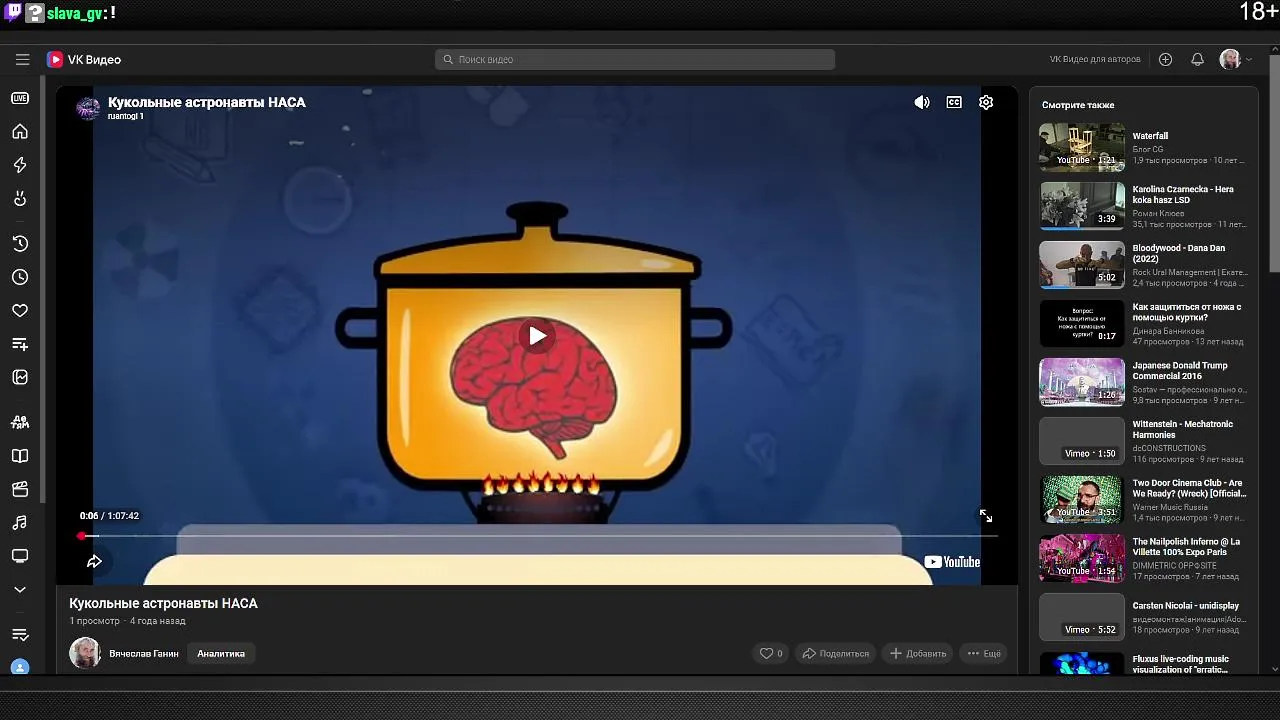Expand more sidebar categories chevron
1280x720 pixels.
pos(20,590)
